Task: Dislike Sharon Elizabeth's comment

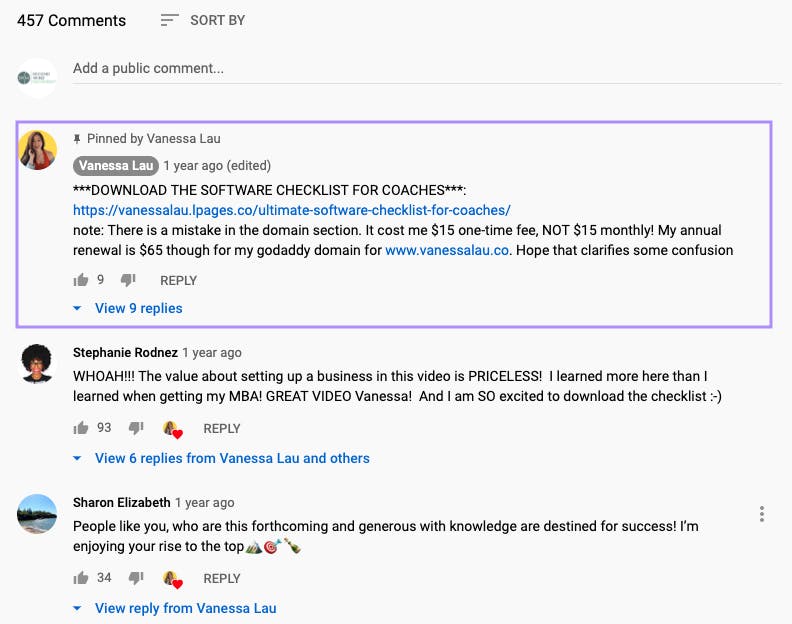Action: click(136, 578)
